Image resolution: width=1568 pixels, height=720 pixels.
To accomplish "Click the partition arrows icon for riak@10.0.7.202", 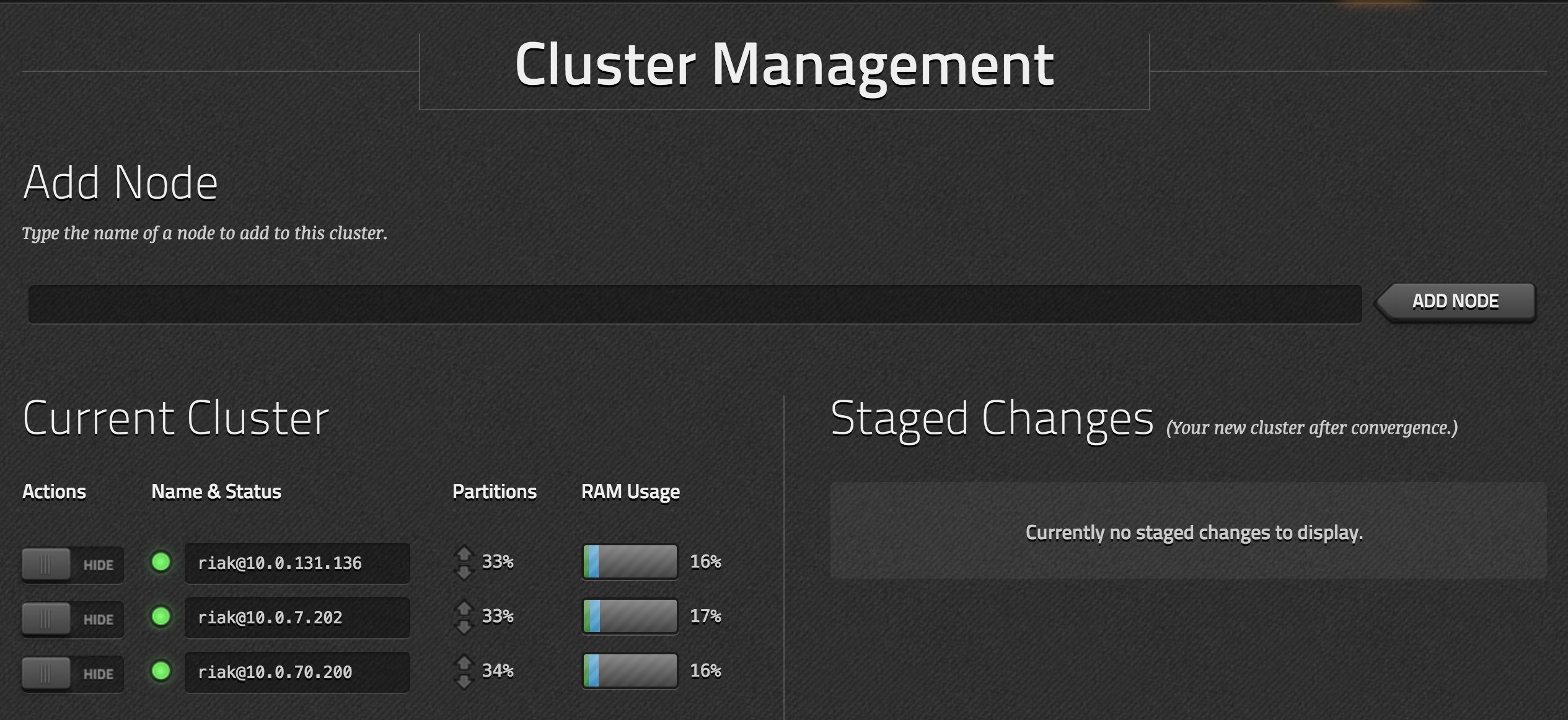I will click(464, 617).
